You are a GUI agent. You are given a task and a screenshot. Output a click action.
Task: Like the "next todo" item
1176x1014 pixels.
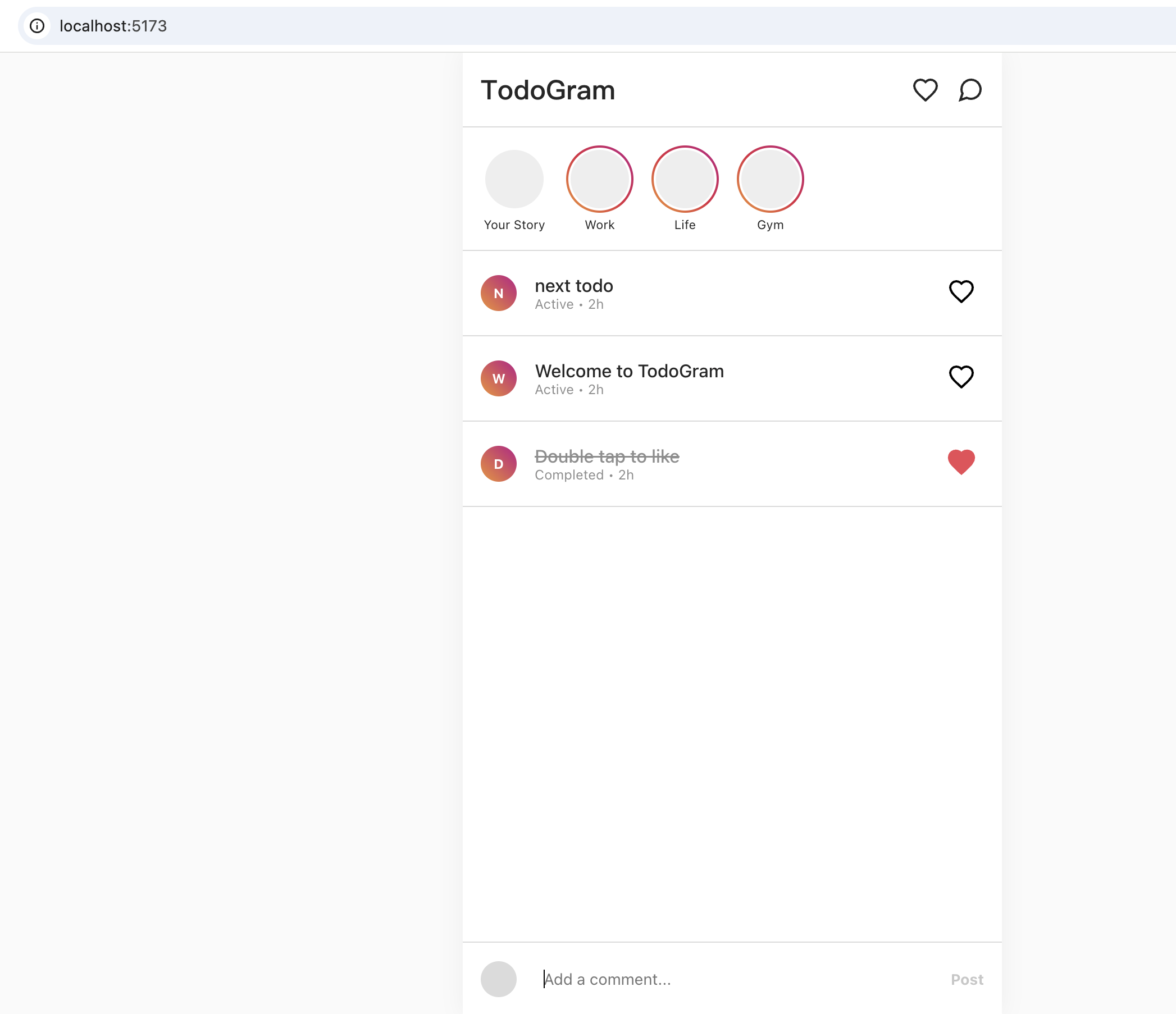pos(961,291)
